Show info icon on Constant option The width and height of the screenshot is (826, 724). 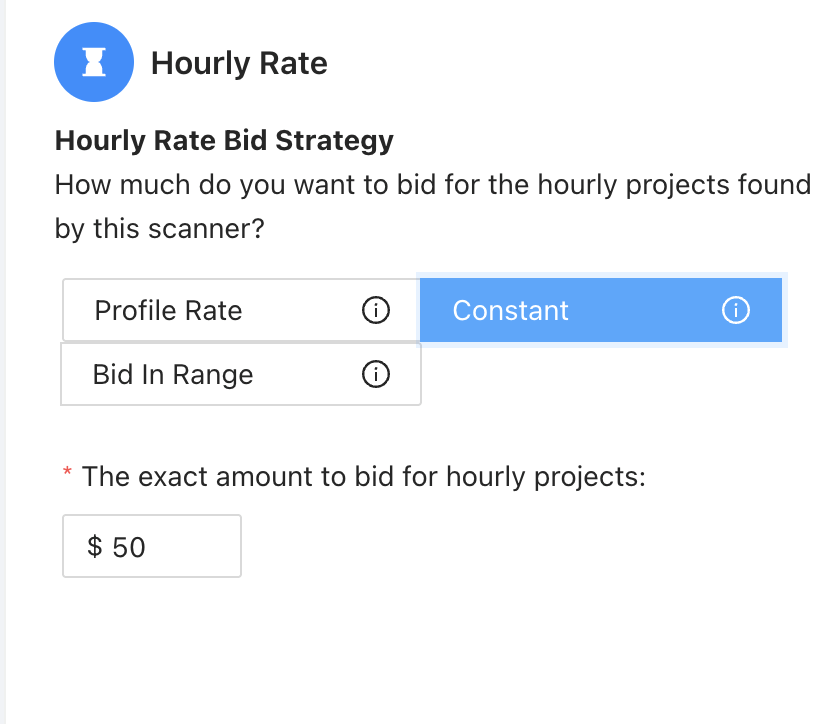point(735,310)
